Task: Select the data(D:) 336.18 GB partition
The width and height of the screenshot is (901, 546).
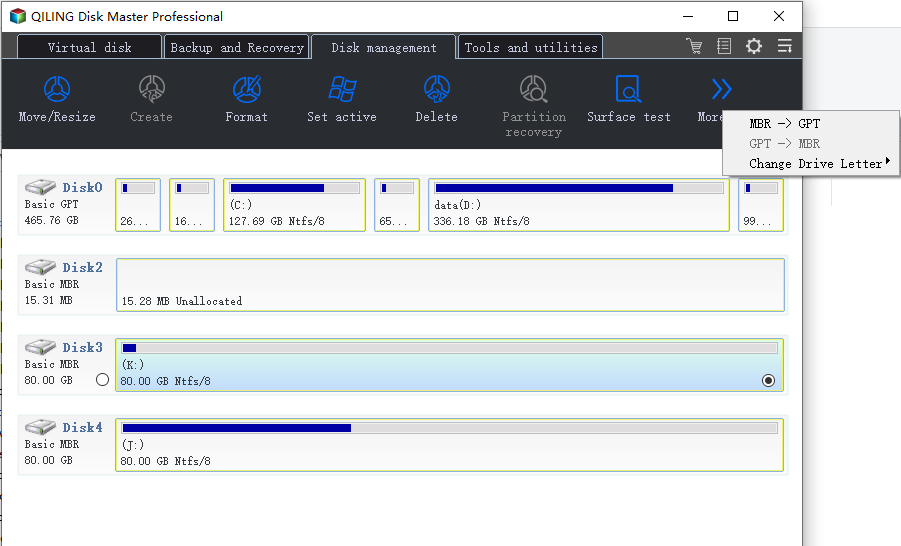Action: 579,205
